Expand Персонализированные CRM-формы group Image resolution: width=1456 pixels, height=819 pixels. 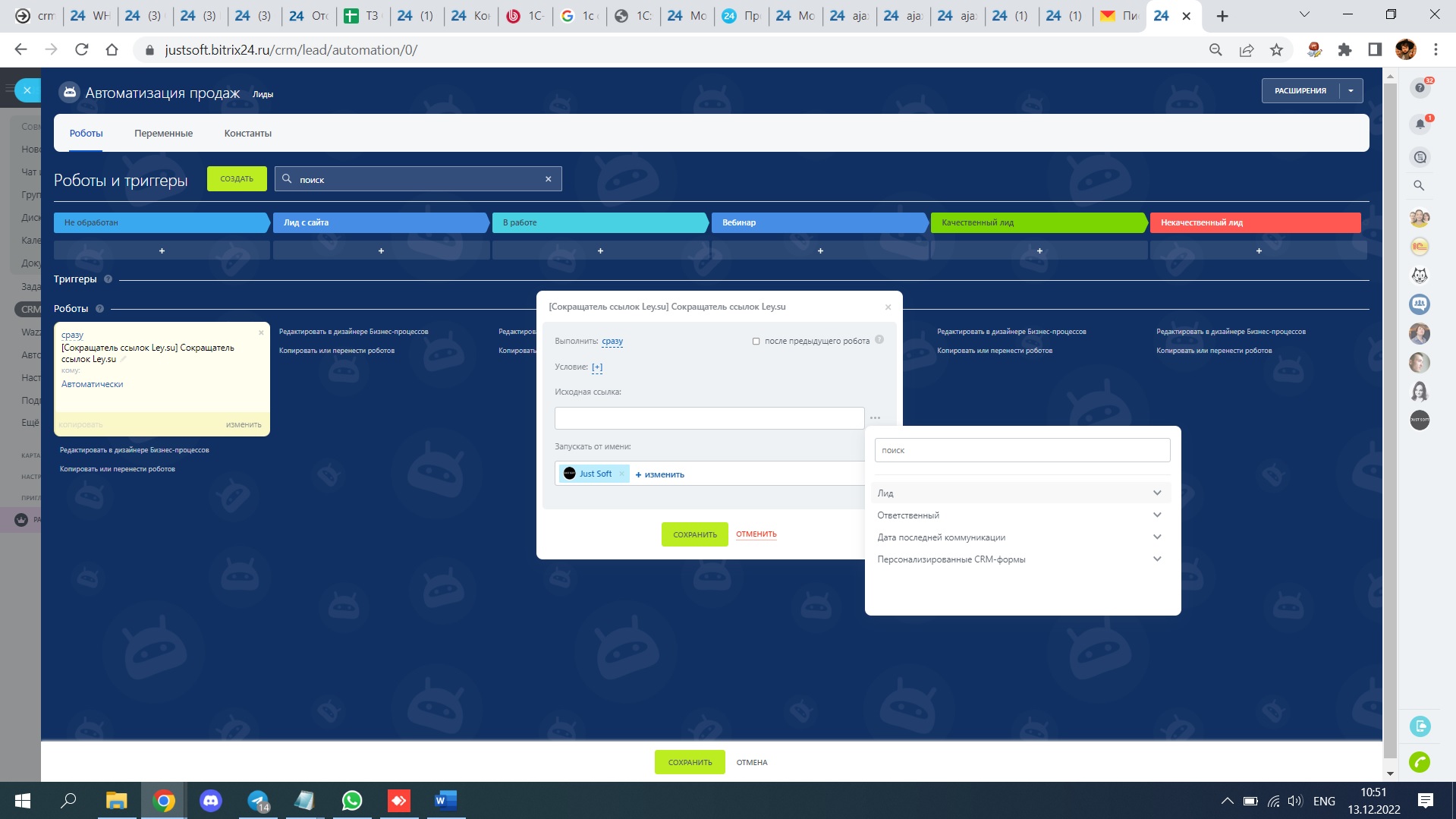1021,559
